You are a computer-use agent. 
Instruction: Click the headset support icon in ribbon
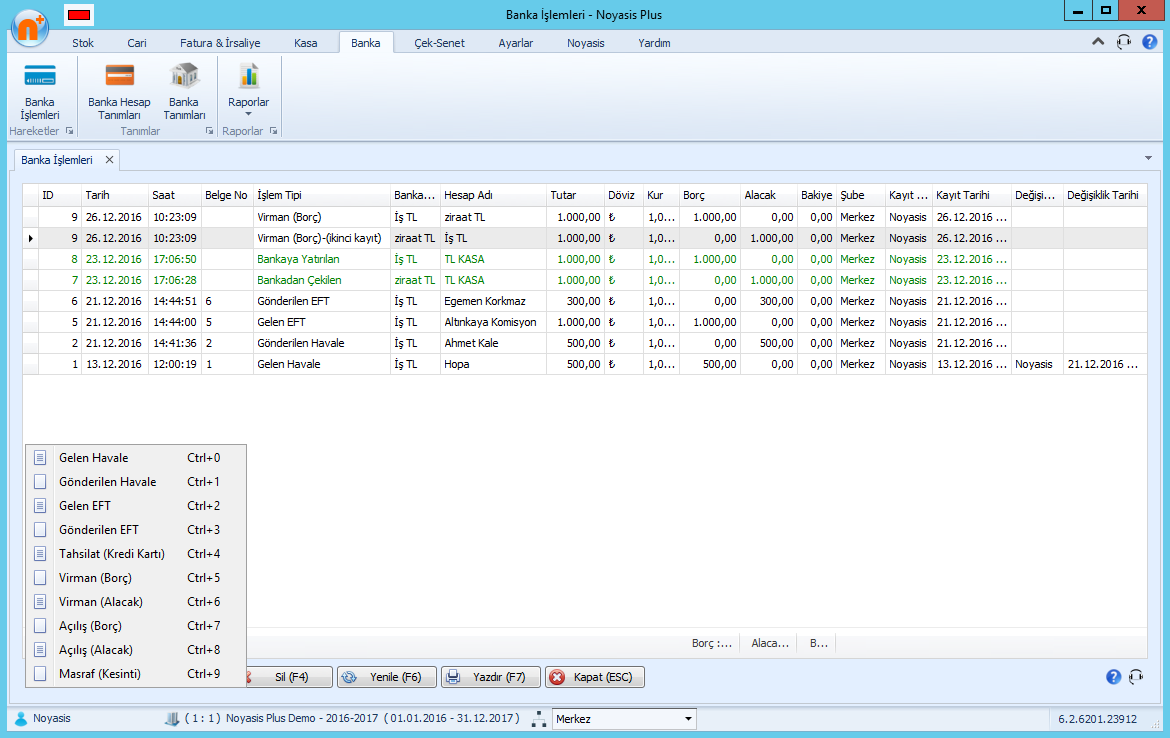click(1124, 42)
